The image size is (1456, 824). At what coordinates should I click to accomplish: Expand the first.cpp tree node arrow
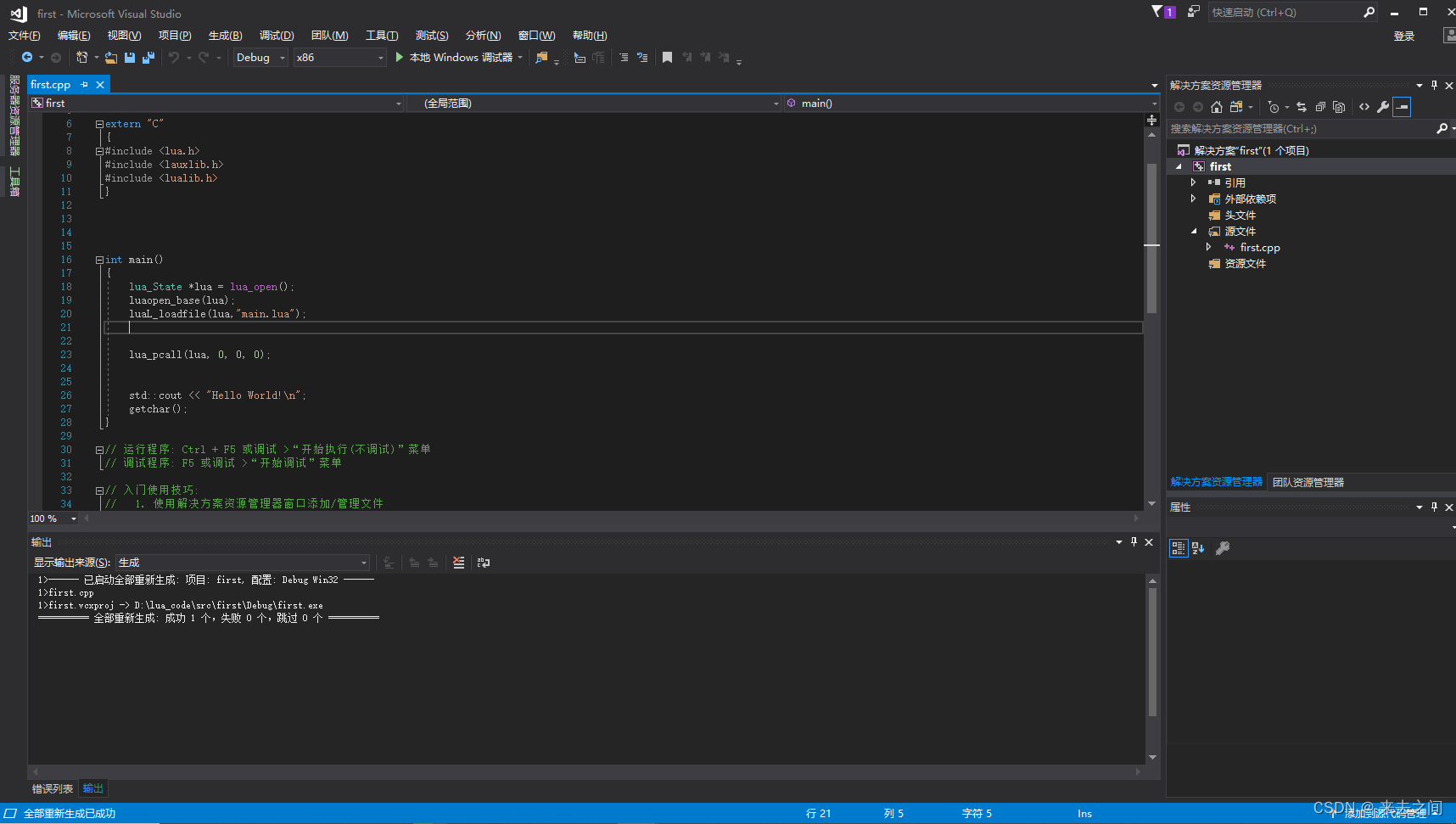coord(1208,247)
